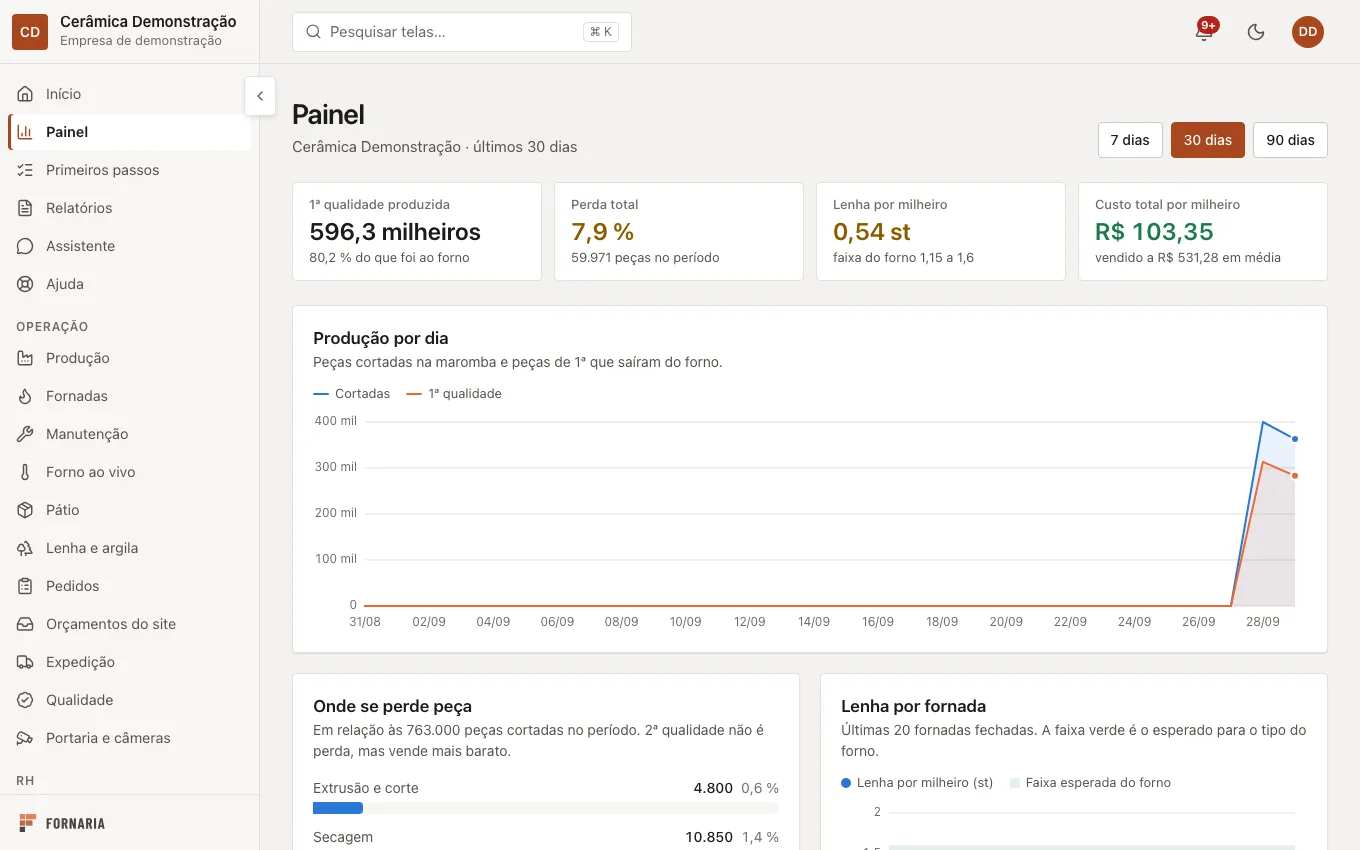The height and width of the screenshot is (850, 1360).
Task: Click the Custo total por milheiro card
Action: click(1203, 231)
